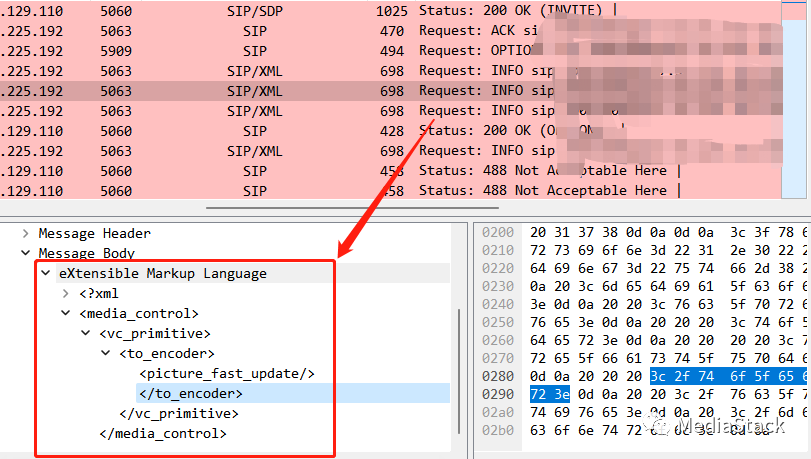Select the </media_control> closing tag line
Screen dimensions: 811x459
point(163,433)
